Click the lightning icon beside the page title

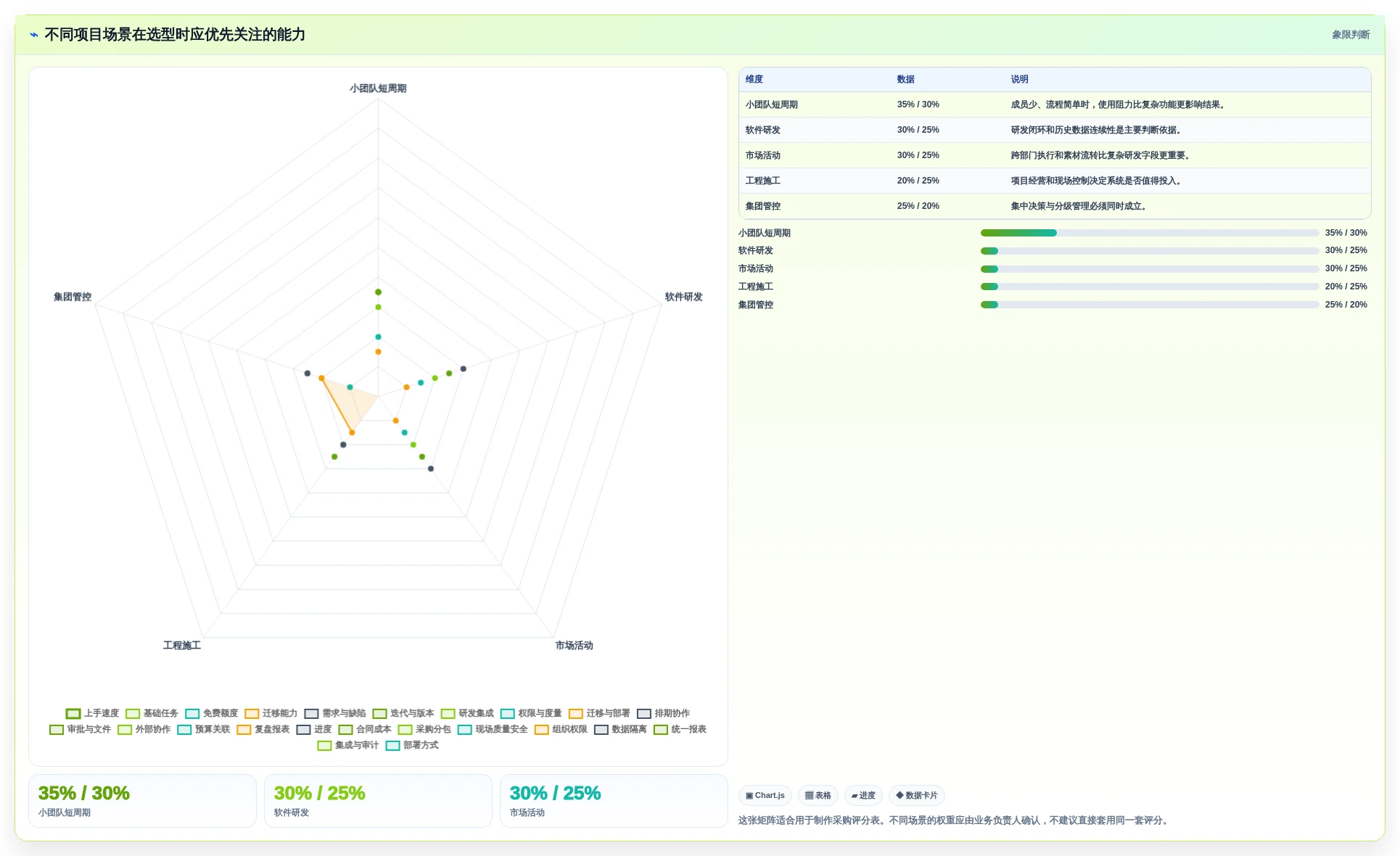[34, 35]
